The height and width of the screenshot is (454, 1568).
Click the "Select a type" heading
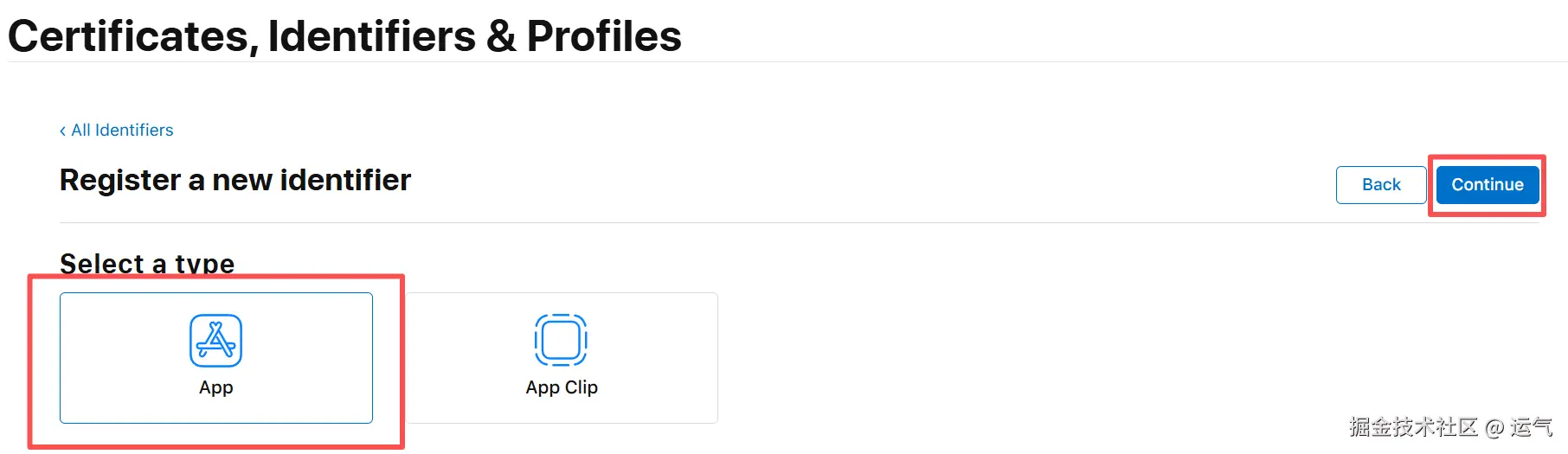point(147,263)
